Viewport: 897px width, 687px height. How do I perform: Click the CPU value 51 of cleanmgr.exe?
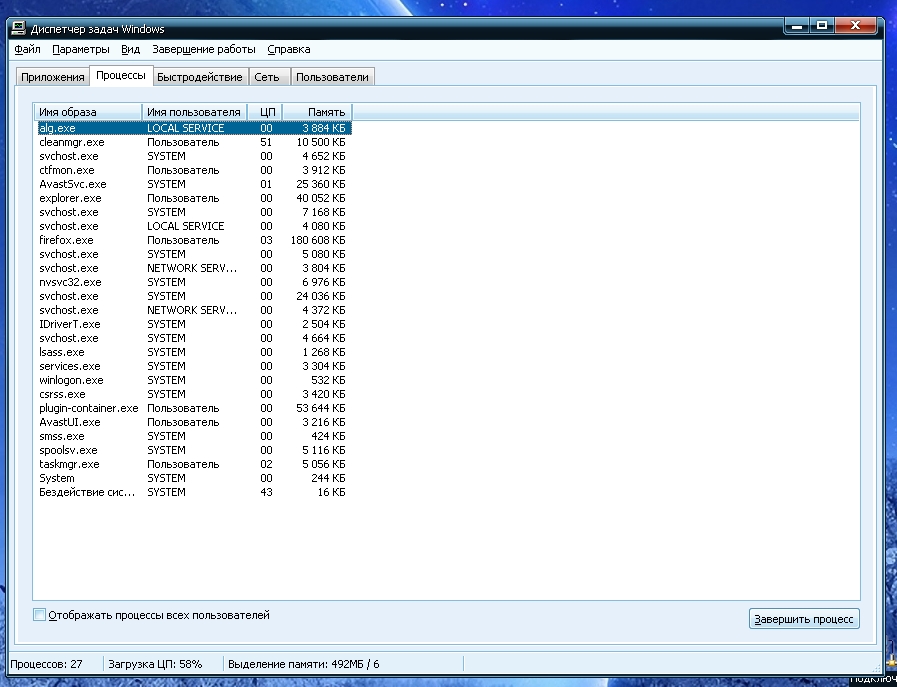coord(266,142)
